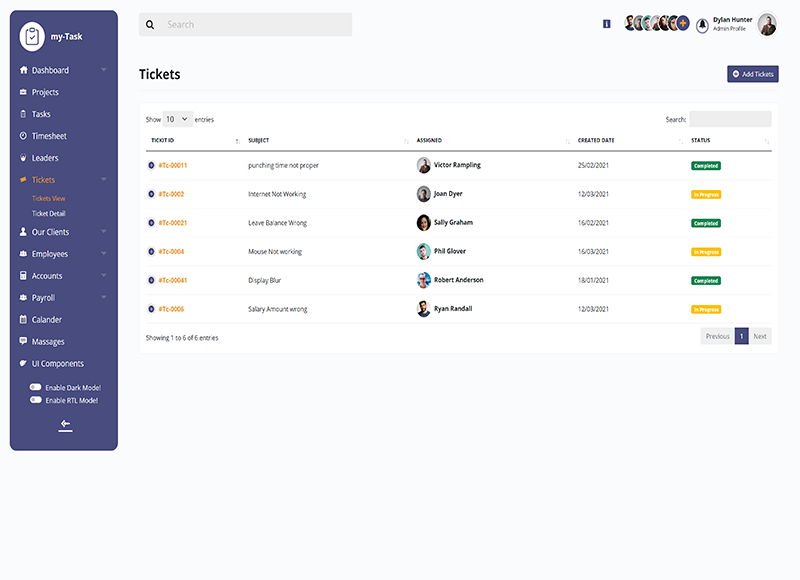
Task: Sort table by Tickit ID column
Action: click(190, 140)
